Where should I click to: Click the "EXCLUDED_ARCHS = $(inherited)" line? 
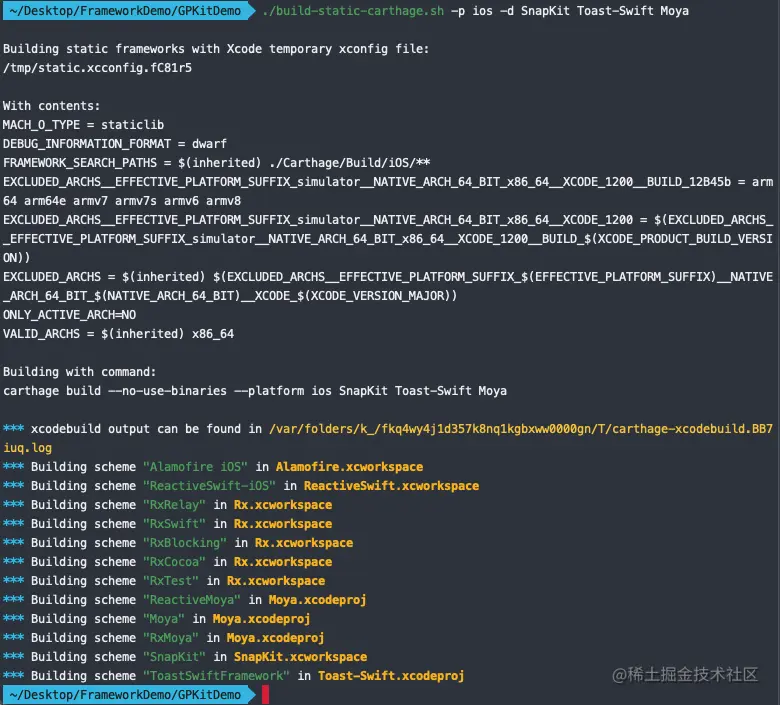(388, 286)
